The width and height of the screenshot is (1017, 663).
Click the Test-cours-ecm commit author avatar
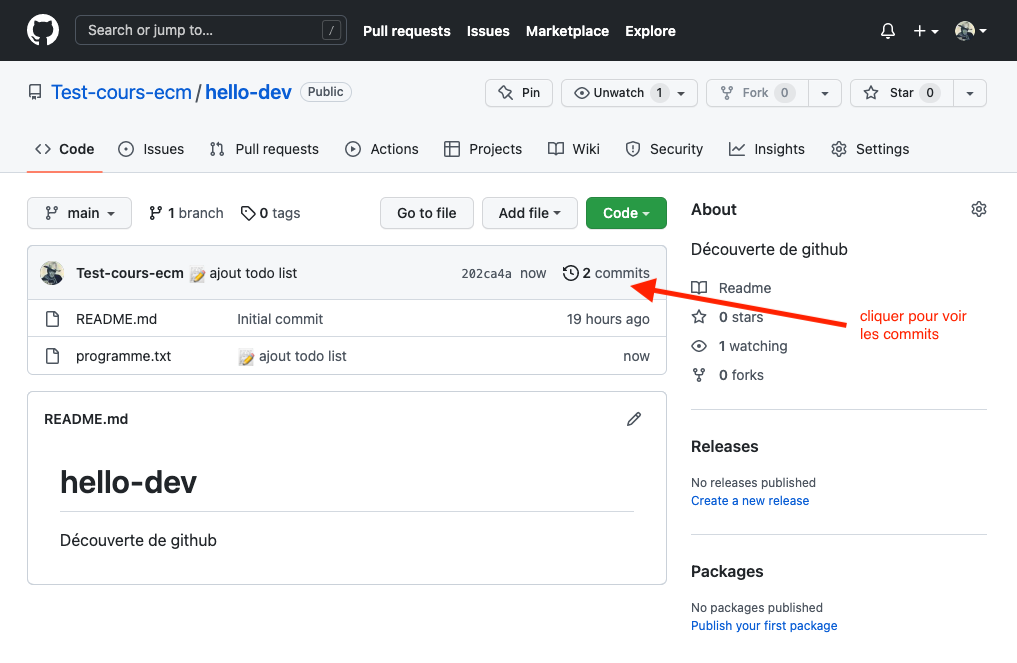click(52, 273)
